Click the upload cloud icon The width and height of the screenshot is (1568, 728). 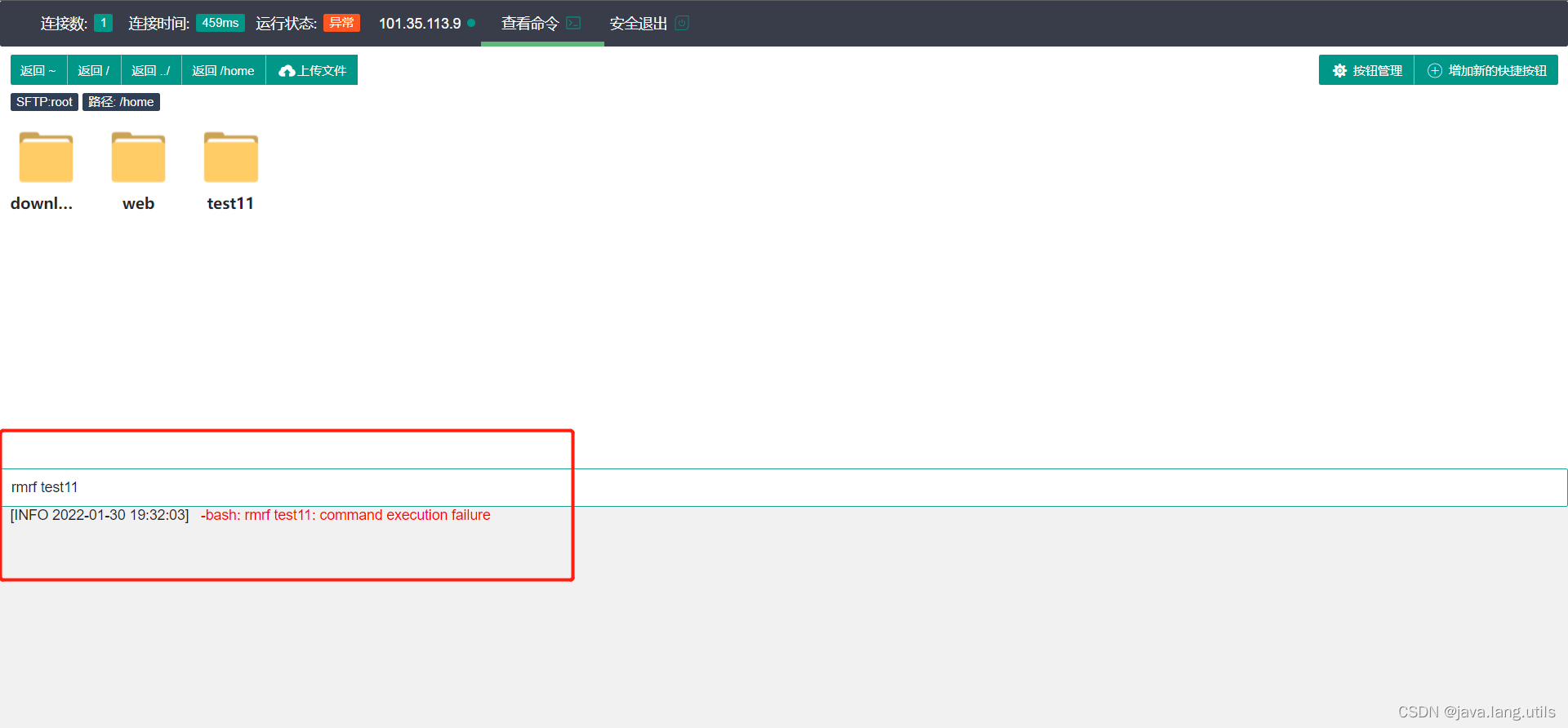pos(287,71)
